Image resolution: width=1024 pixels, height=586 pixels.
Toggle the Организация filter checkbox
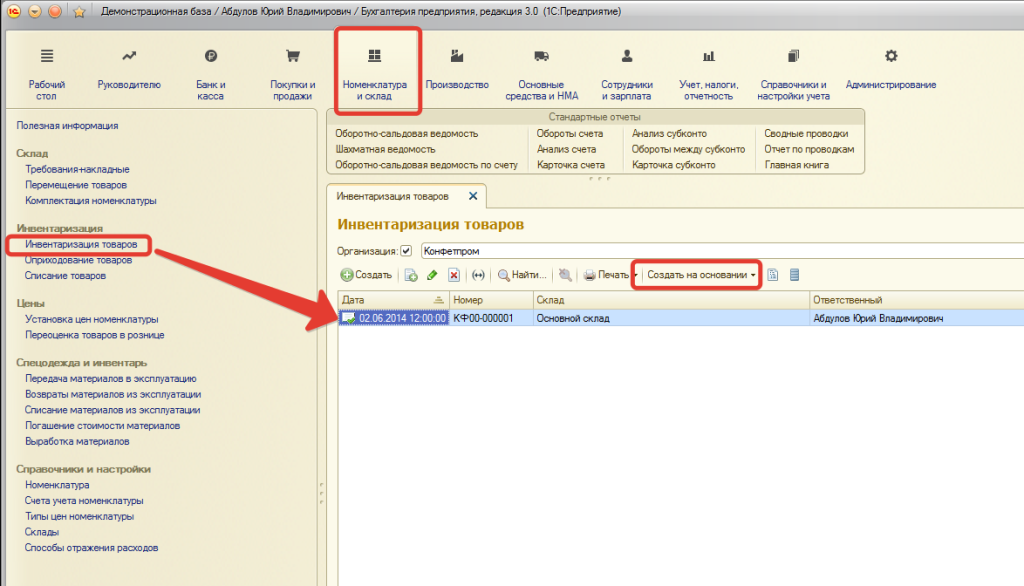click(x=406, y=251)
